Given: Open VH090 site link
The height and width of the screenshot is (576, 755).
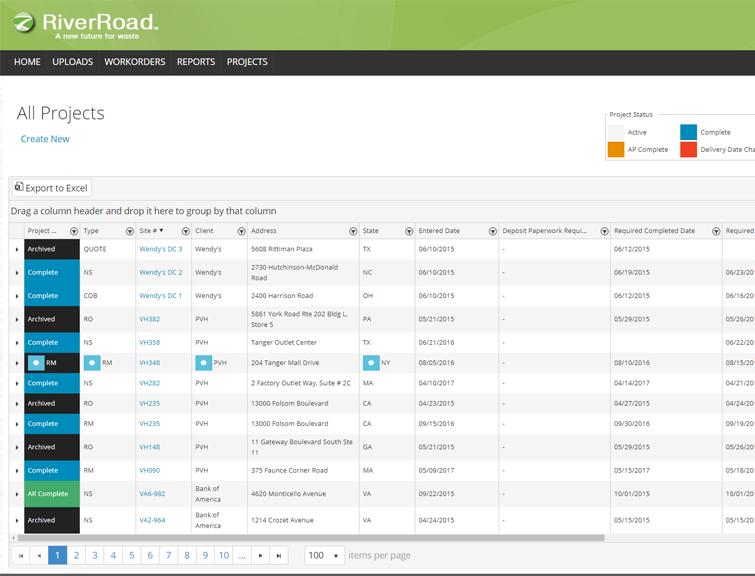Looking at the screenshot, I should pyautogui.click(x=149, y=471).
